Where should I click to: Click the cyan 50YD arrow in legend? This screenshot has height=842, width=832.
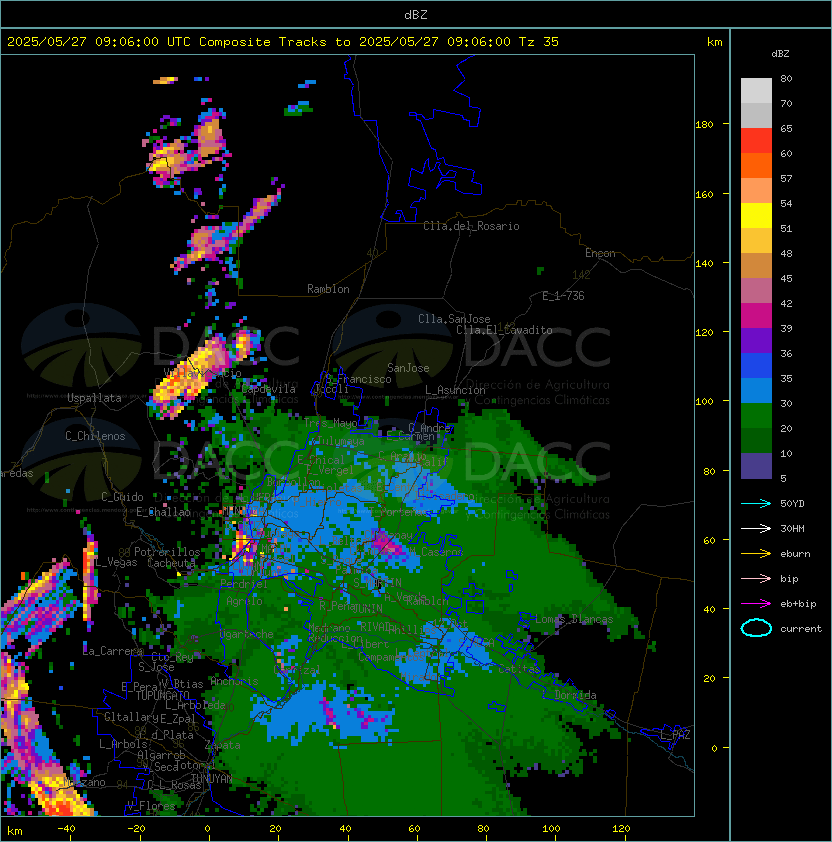(x=756, y=504)
